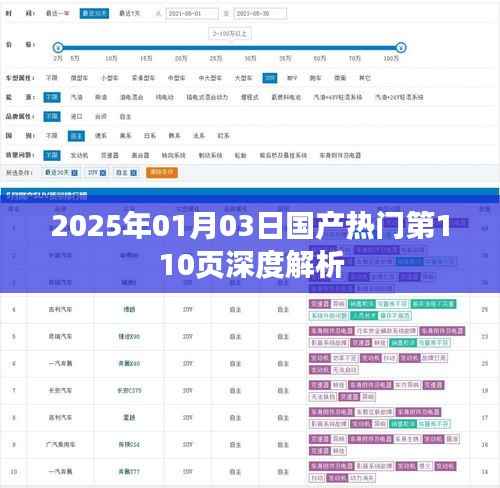
Task: Open the 传祺GS4 model in row 9
Action: (129, 444)
